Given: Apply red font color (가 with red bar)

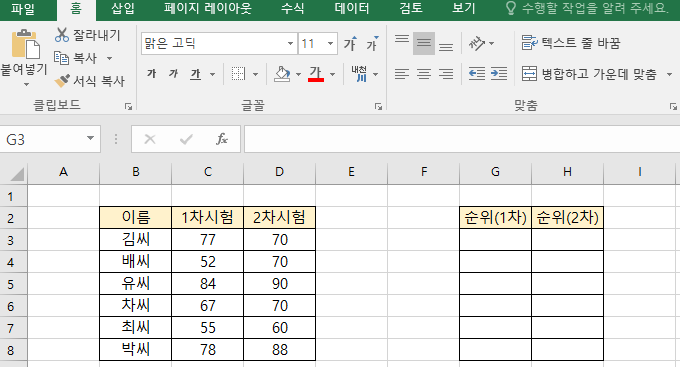Looking at the screenshot, I should (x=316, y=74).
